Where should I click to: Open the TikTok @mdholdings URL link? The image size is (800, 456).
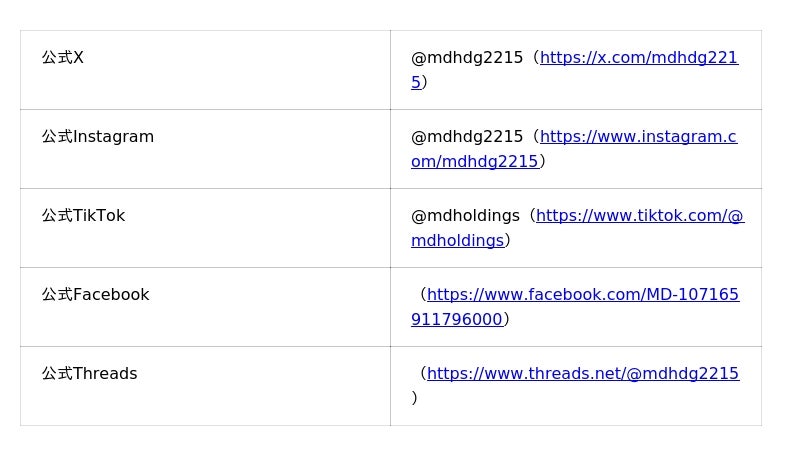point(640,216)
